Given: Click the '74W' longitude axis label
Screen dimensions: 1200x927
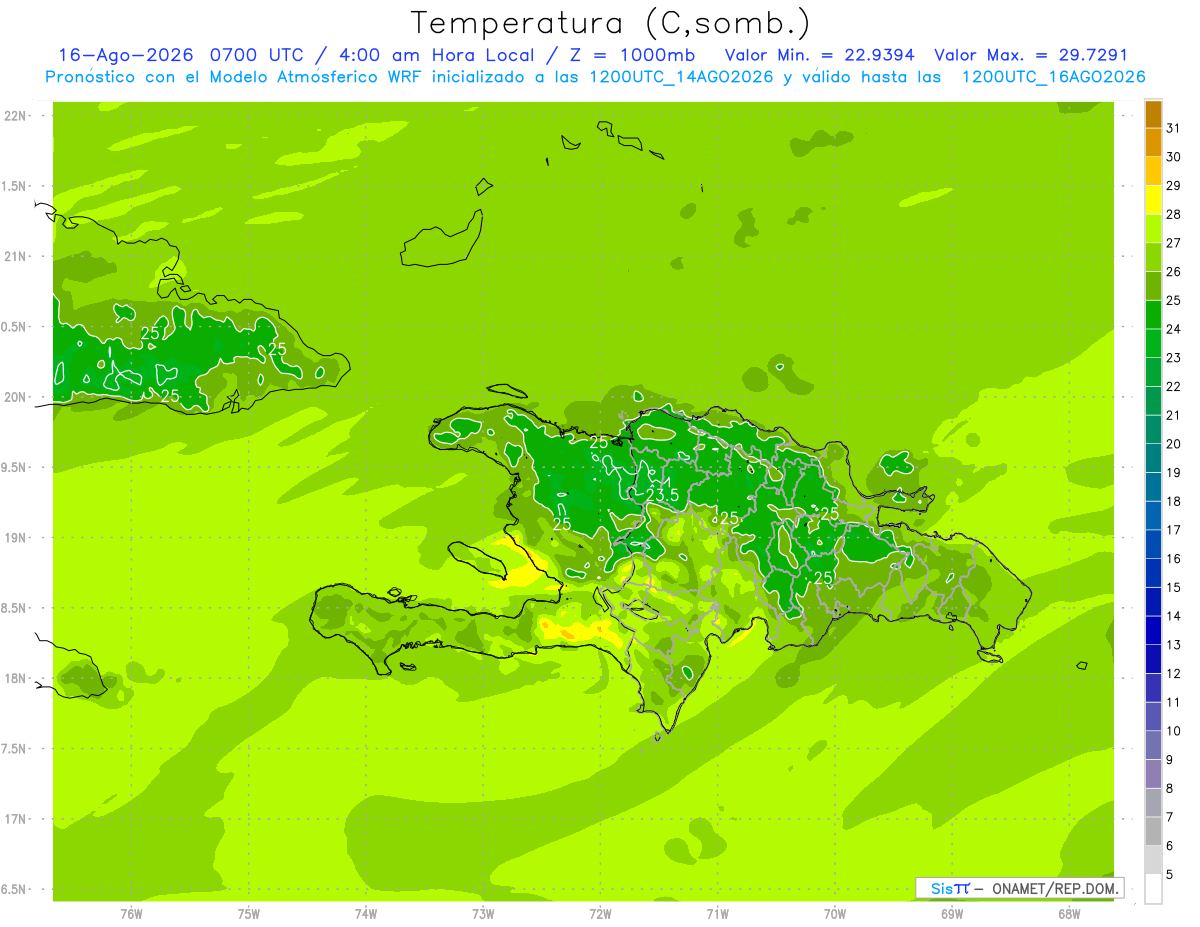Looking at the screenshot, I should pyautogui.click(x=366, y=913).
